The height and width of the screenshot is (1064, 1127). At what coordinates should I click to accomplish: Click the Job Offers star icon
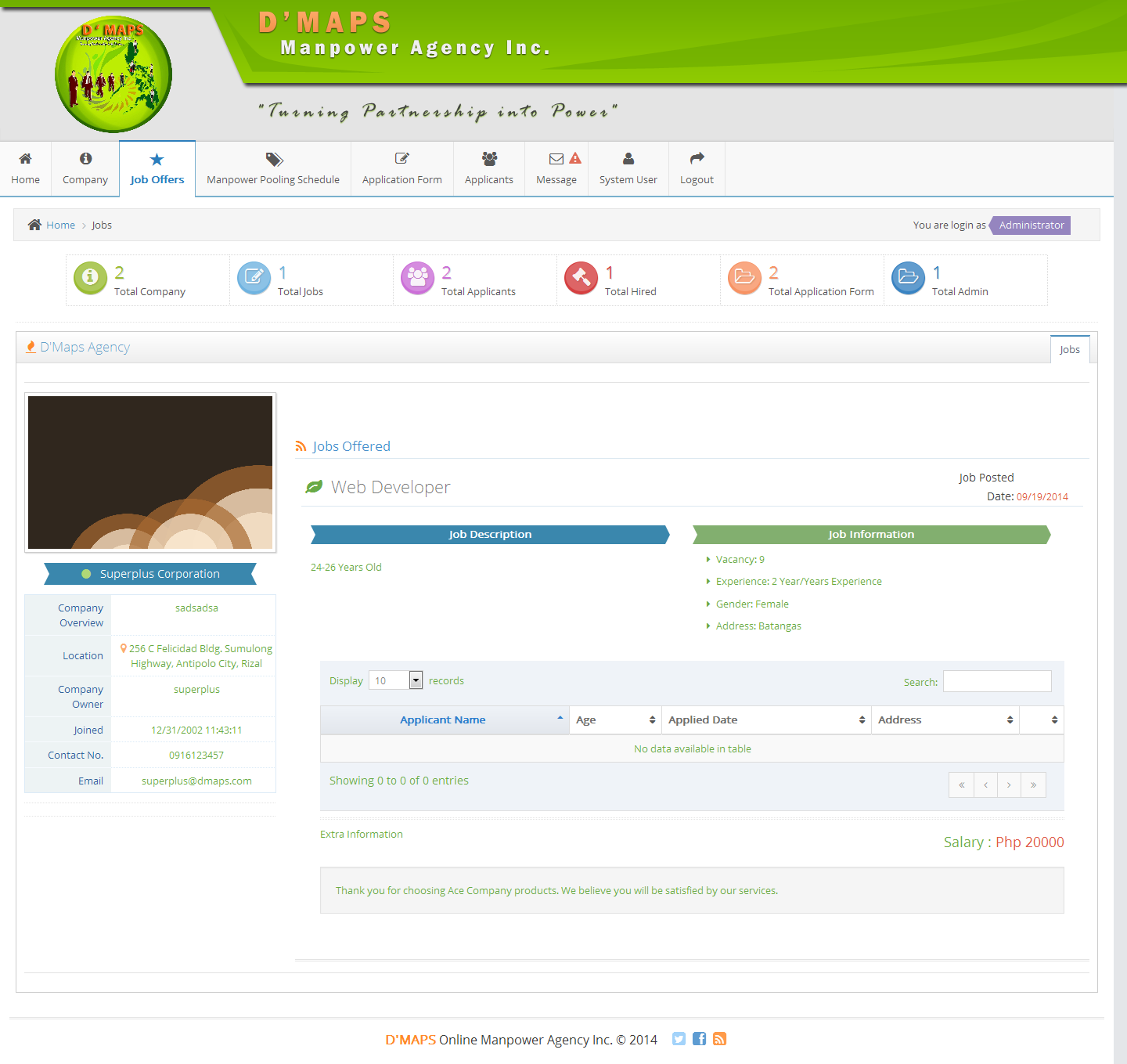(x=157, y=160)
